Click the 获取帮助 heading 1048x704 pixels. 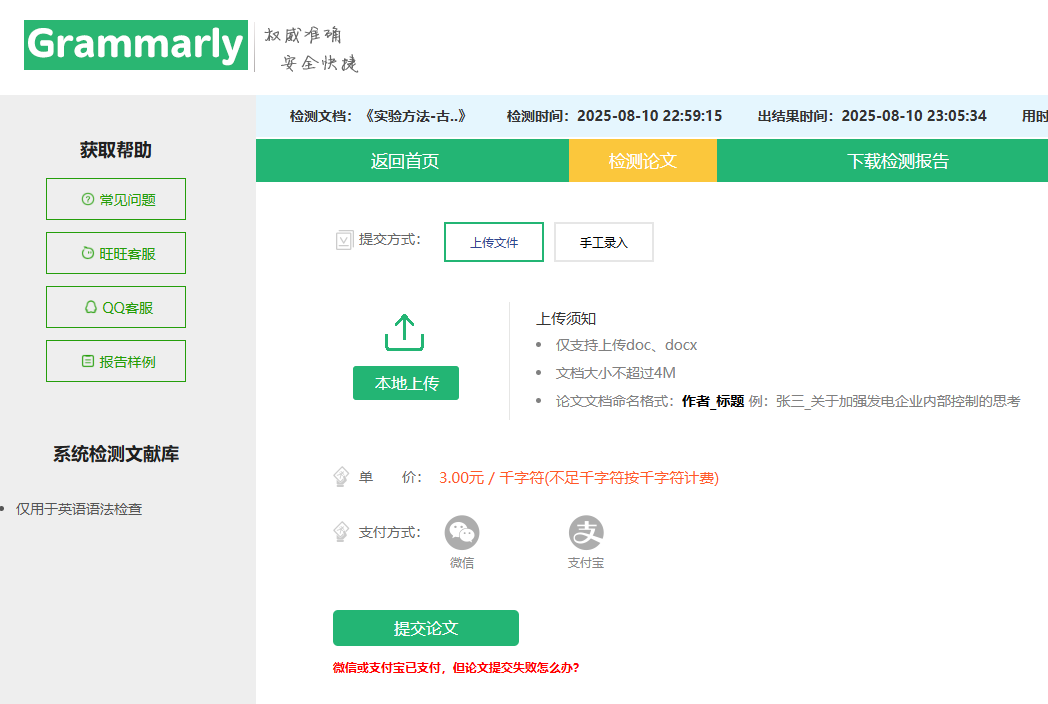116,150
